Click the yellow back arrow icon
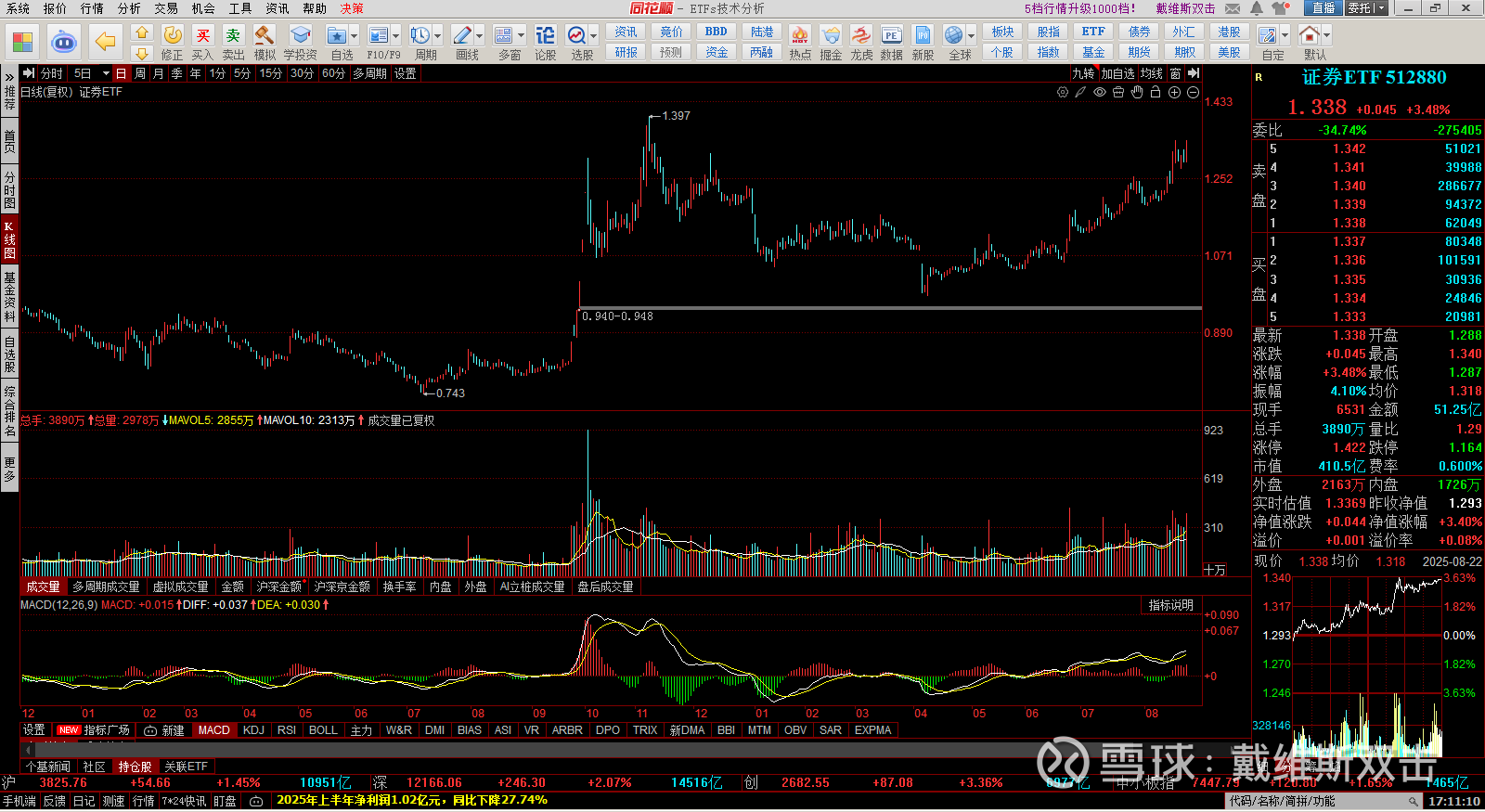 (x=106, y=42)
